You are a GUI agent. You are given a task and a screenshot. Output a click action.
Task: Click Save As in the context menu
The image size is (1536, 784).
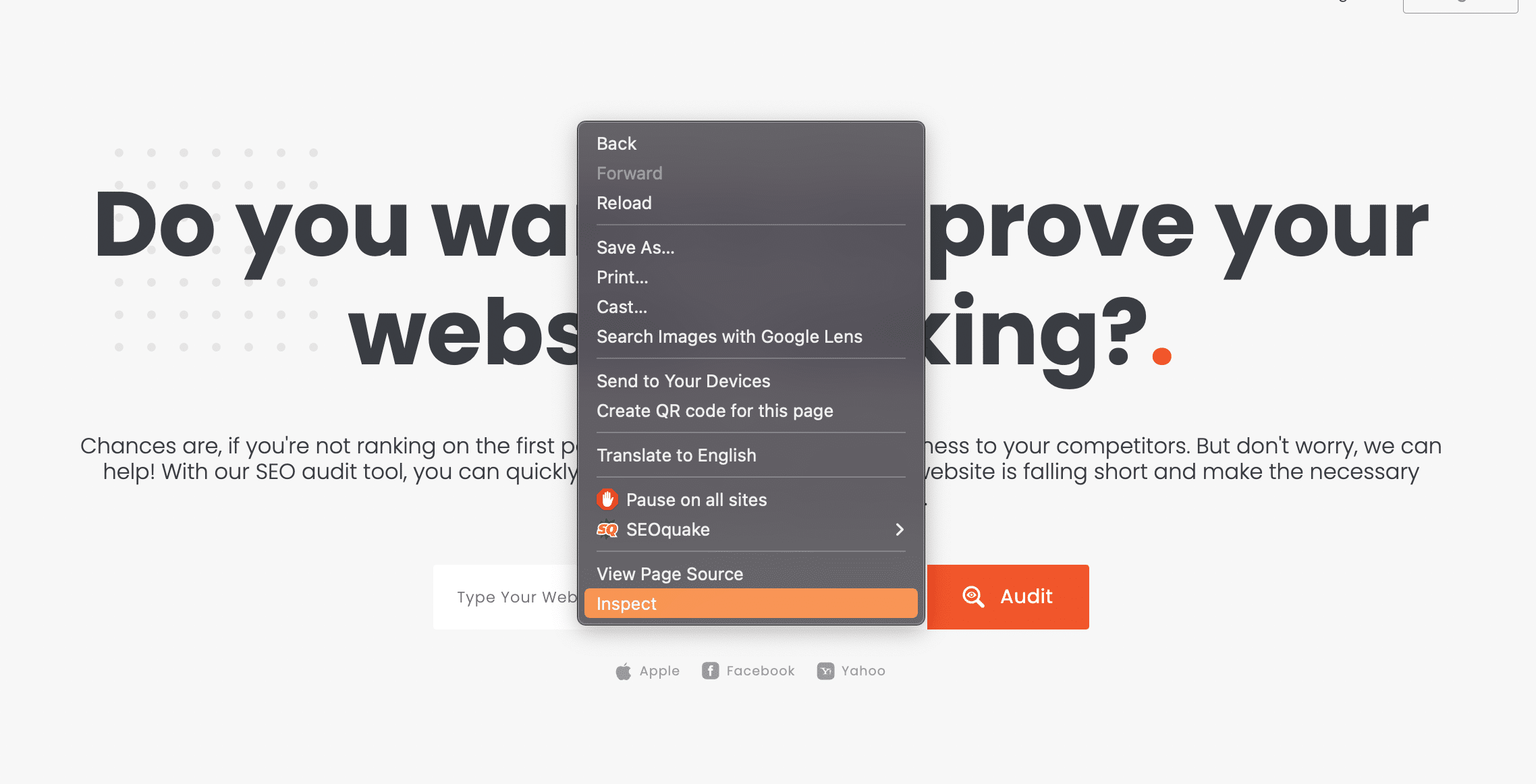[x=635, y=247]
